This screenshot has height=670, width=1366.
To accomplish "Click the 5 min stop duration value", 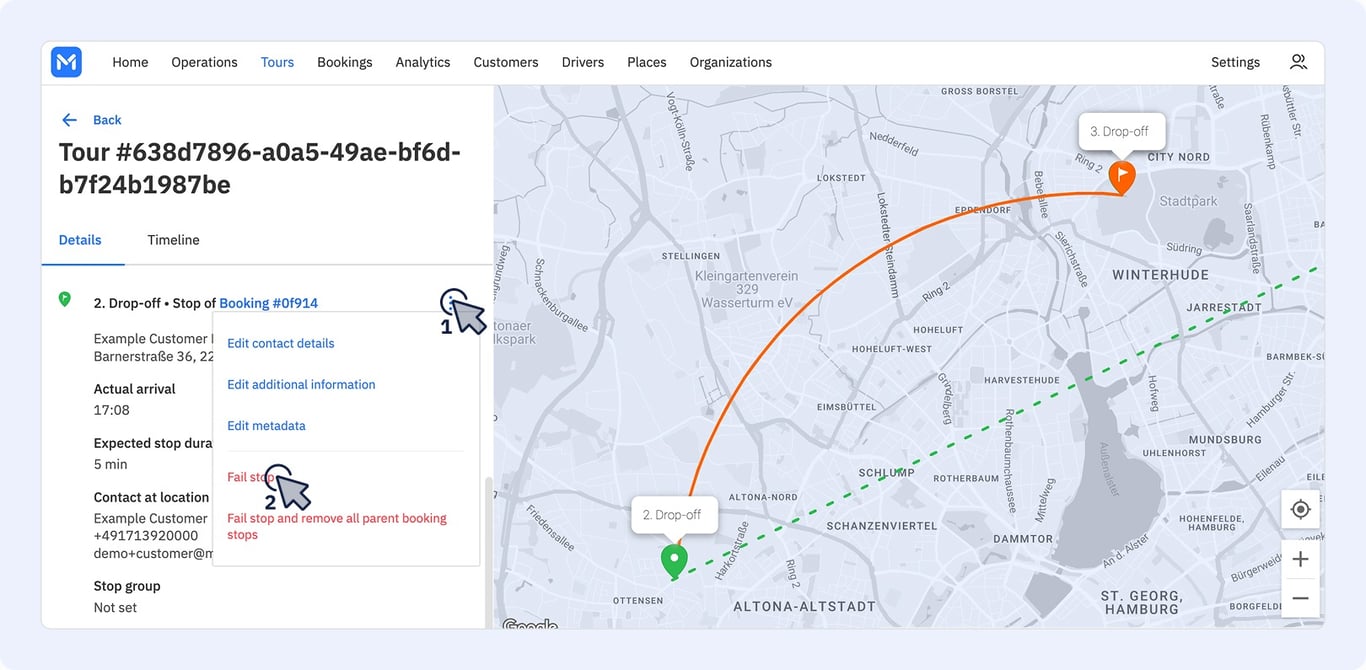I will tap(111, 464).
